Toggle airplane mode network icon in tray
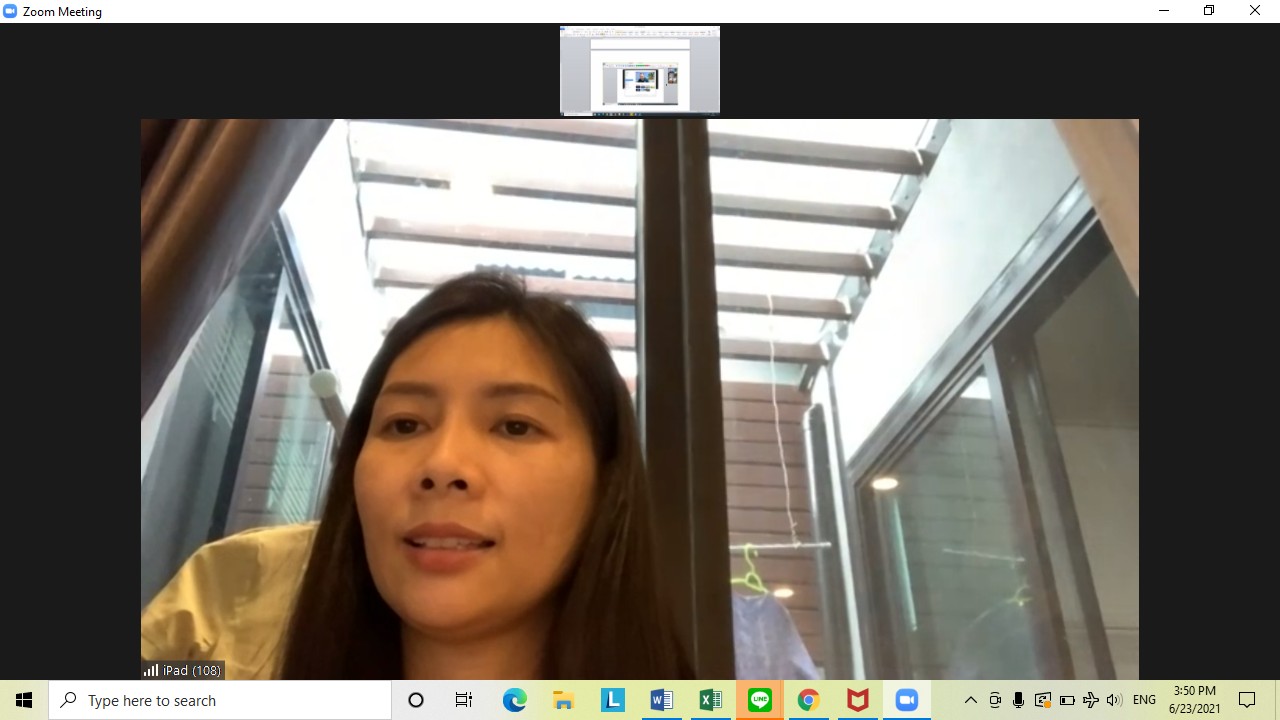The width and height of the screenshot is (1280, 720). [1090, 700]
